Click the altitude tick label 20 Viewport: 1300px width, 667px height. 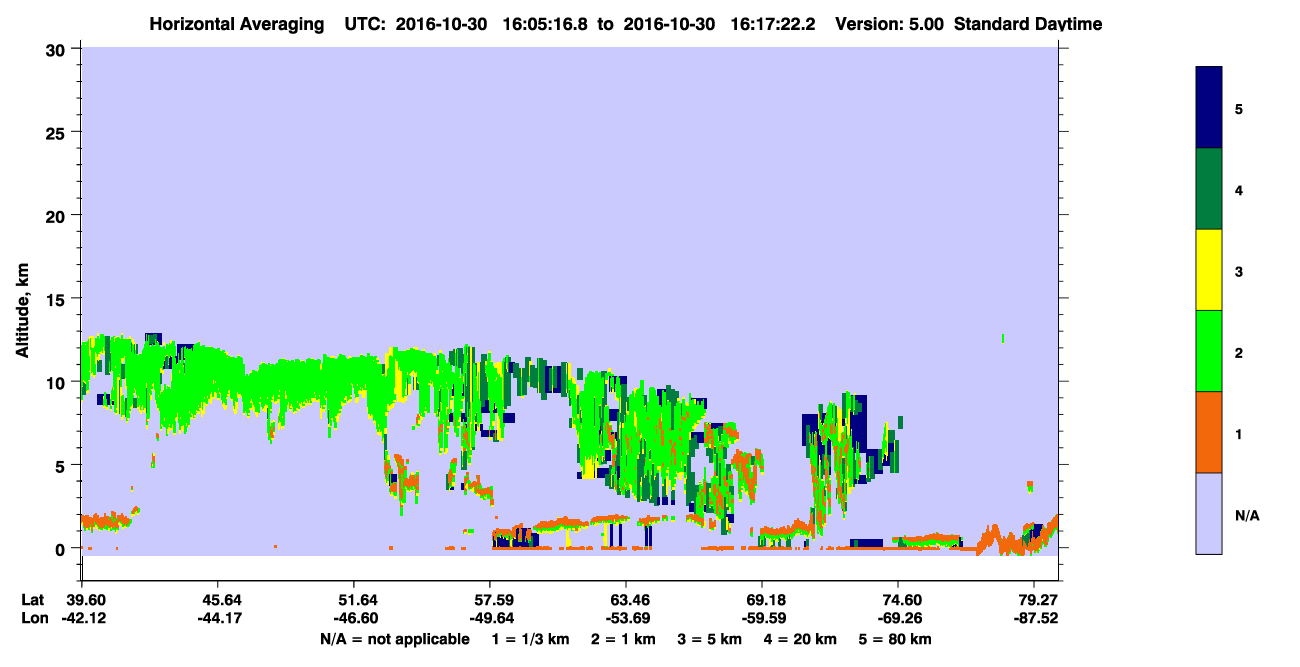click(57, 216)
